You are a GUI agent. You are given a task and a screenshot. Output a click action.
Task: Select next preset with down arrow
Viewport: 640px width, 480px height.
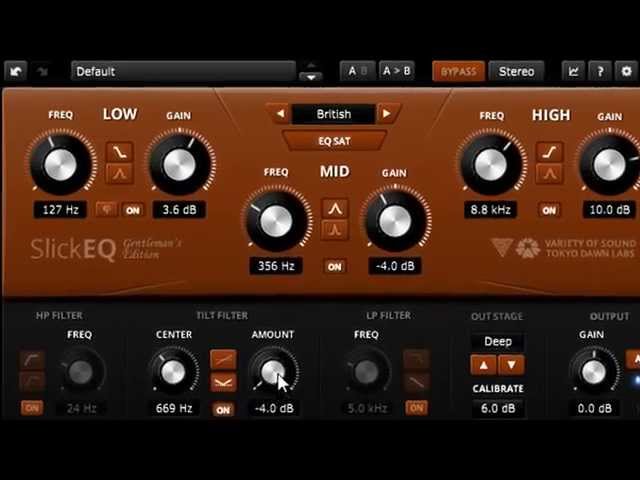click(x=311, y=77)
